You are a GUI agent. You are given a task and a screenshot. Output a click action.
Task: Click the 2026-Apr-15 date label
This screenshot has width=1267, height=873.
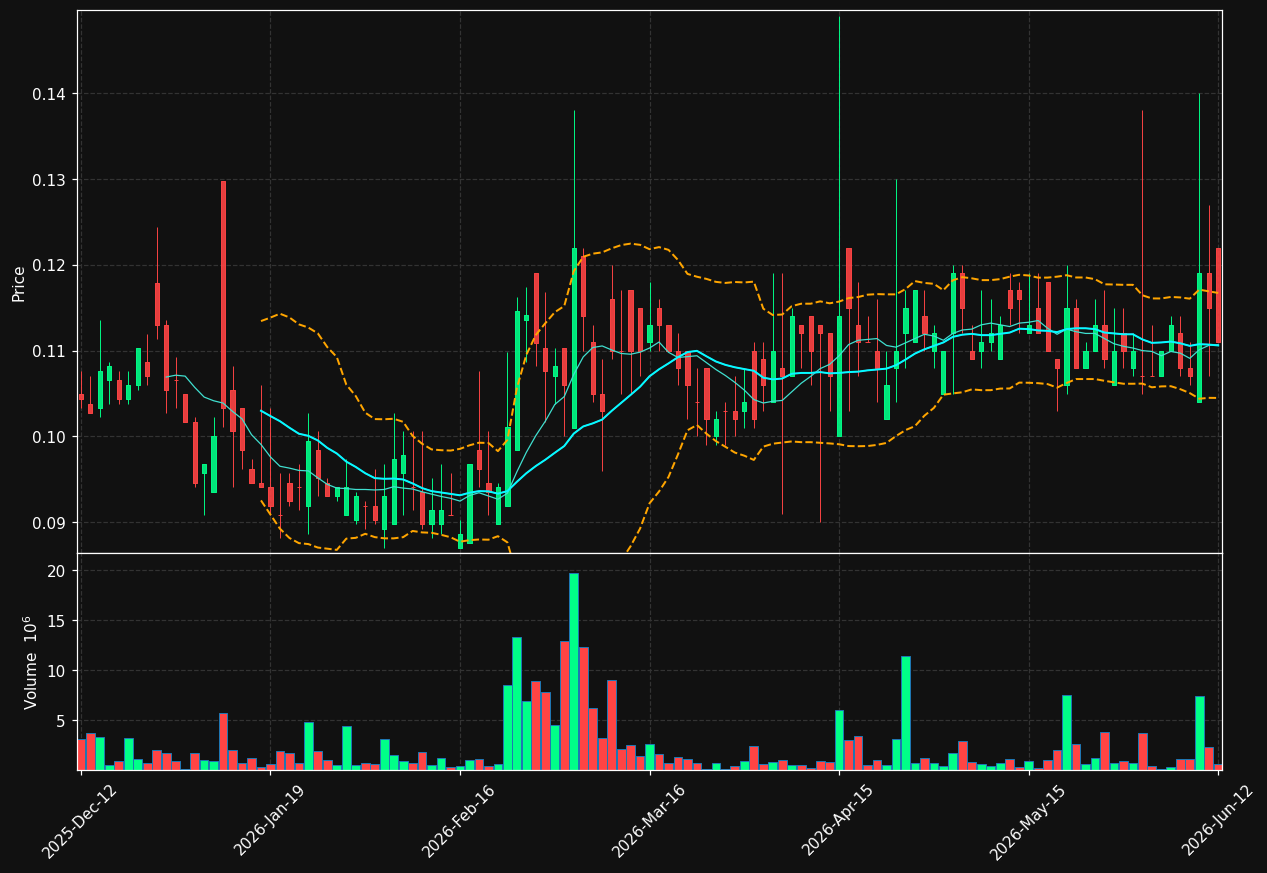(x=839, y=820)
